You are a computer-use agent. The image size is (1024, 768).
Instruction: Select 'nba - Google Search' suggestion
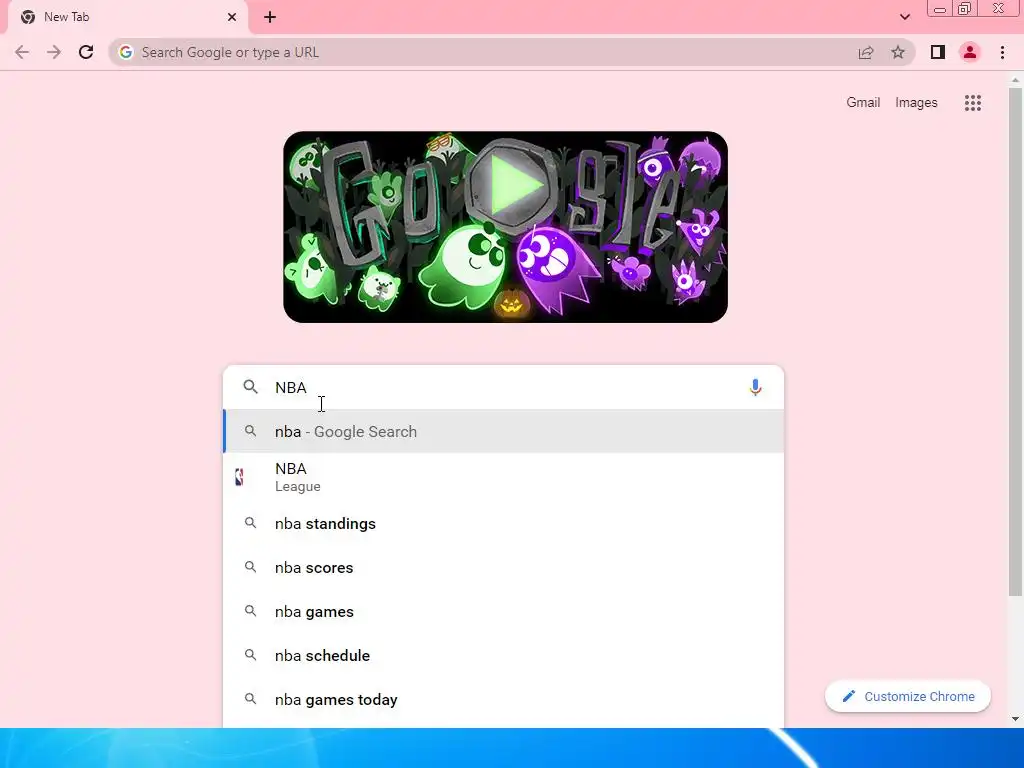[x=504, y=432]
